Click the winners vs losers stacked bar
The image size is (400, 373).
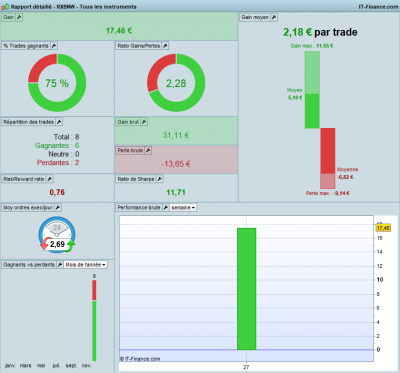94,320
